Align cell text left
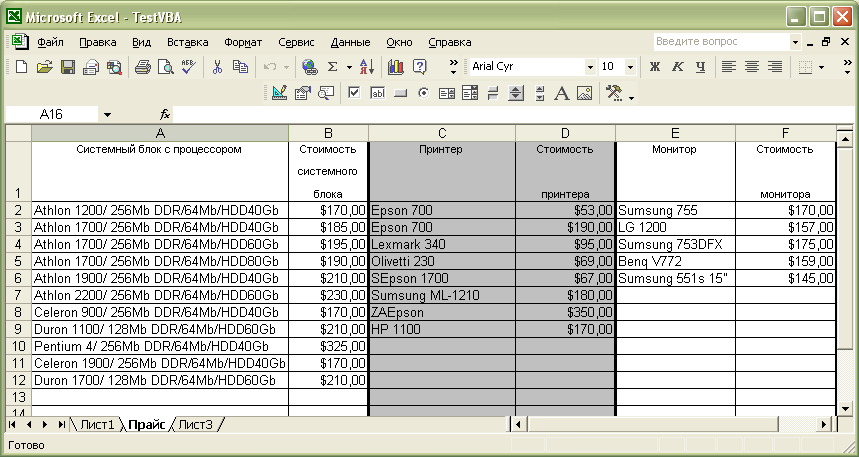Image resolution: width=859 pixels, height=457 pixels. point(728,67)
